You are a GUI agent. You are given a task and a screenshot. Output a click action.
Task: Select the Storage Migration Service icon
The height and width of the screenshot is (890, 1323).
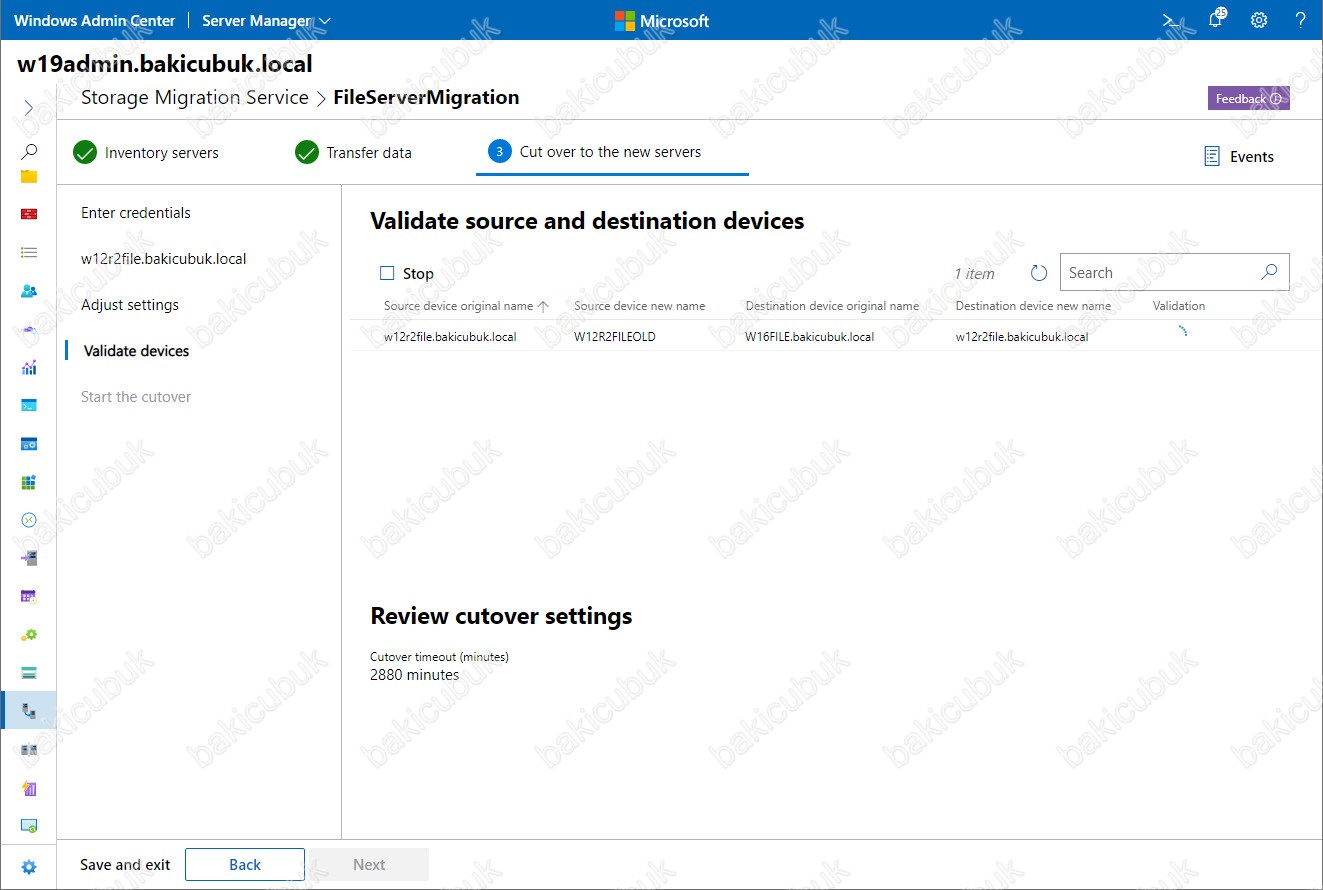(29, 711)
